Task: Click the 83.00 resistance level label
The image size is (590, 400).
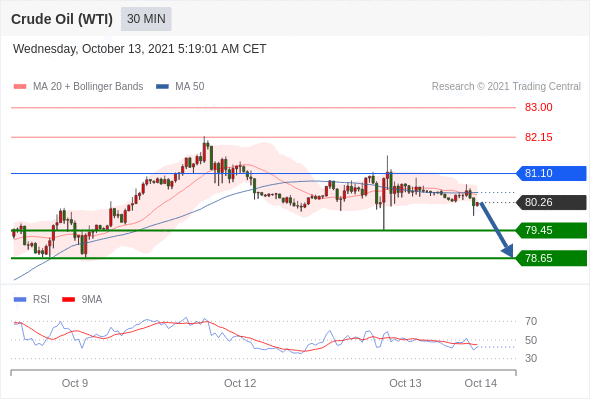Action: tap(538, 107)
